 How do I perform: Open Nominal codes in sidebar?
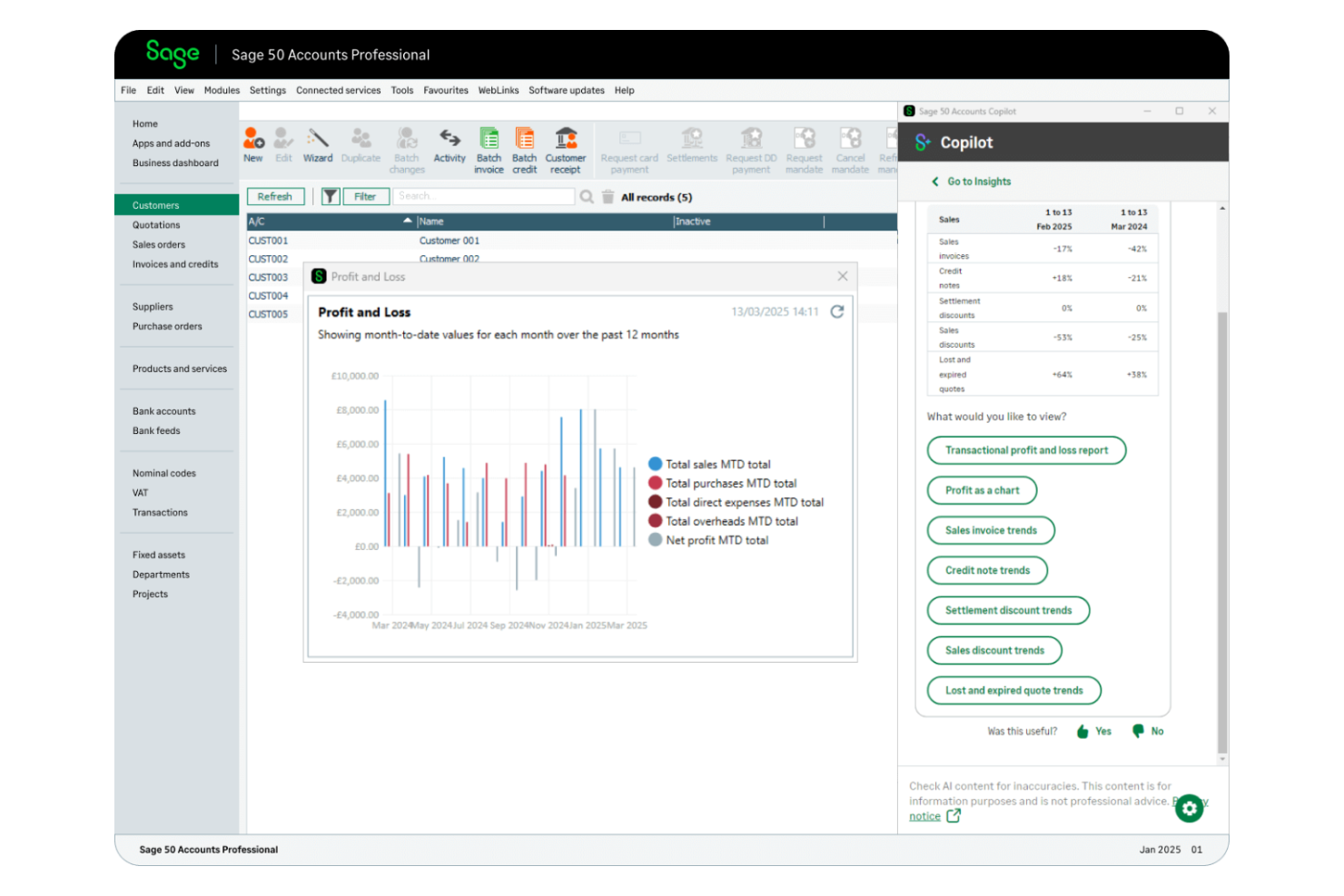164,473
